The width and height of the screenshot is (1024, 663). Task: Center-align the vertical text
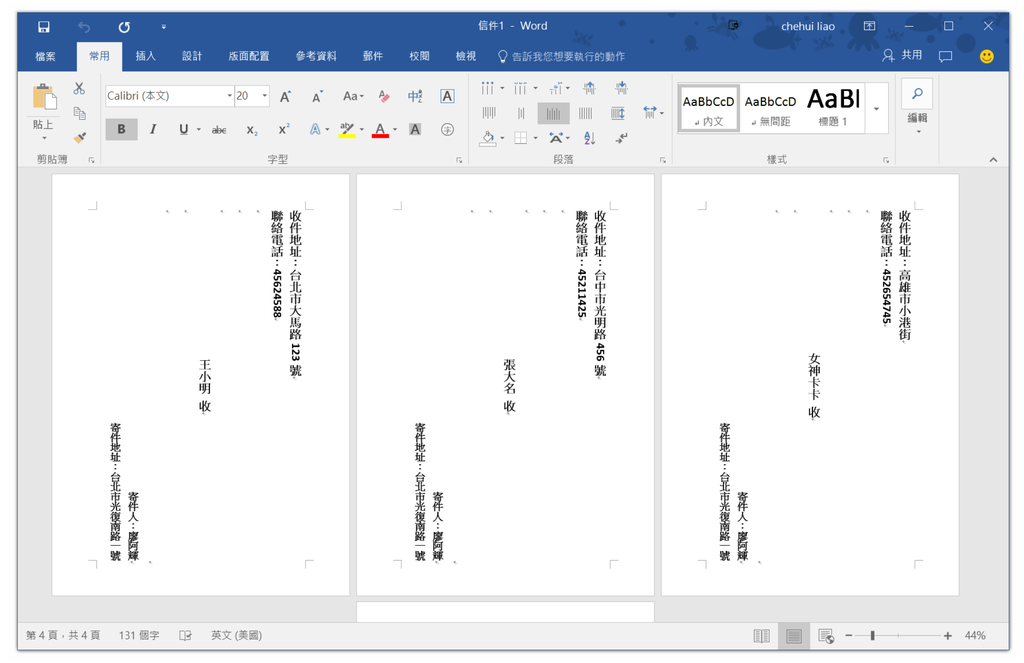(520, 113)
